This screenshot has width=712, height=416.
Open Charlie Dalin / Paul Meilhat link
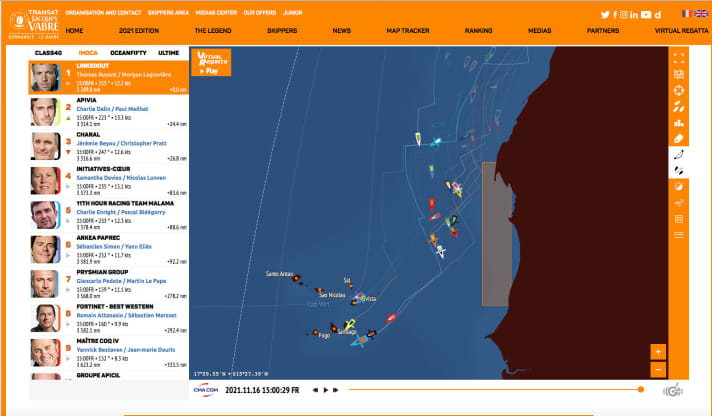(x=113, y=109)
